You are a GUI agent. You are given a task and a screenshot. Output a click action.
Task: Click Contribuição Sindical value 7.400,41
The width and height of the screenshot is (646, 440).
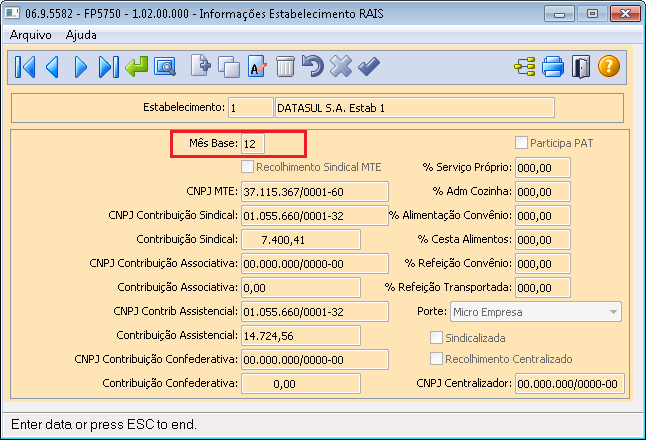[x=301, y=240]
